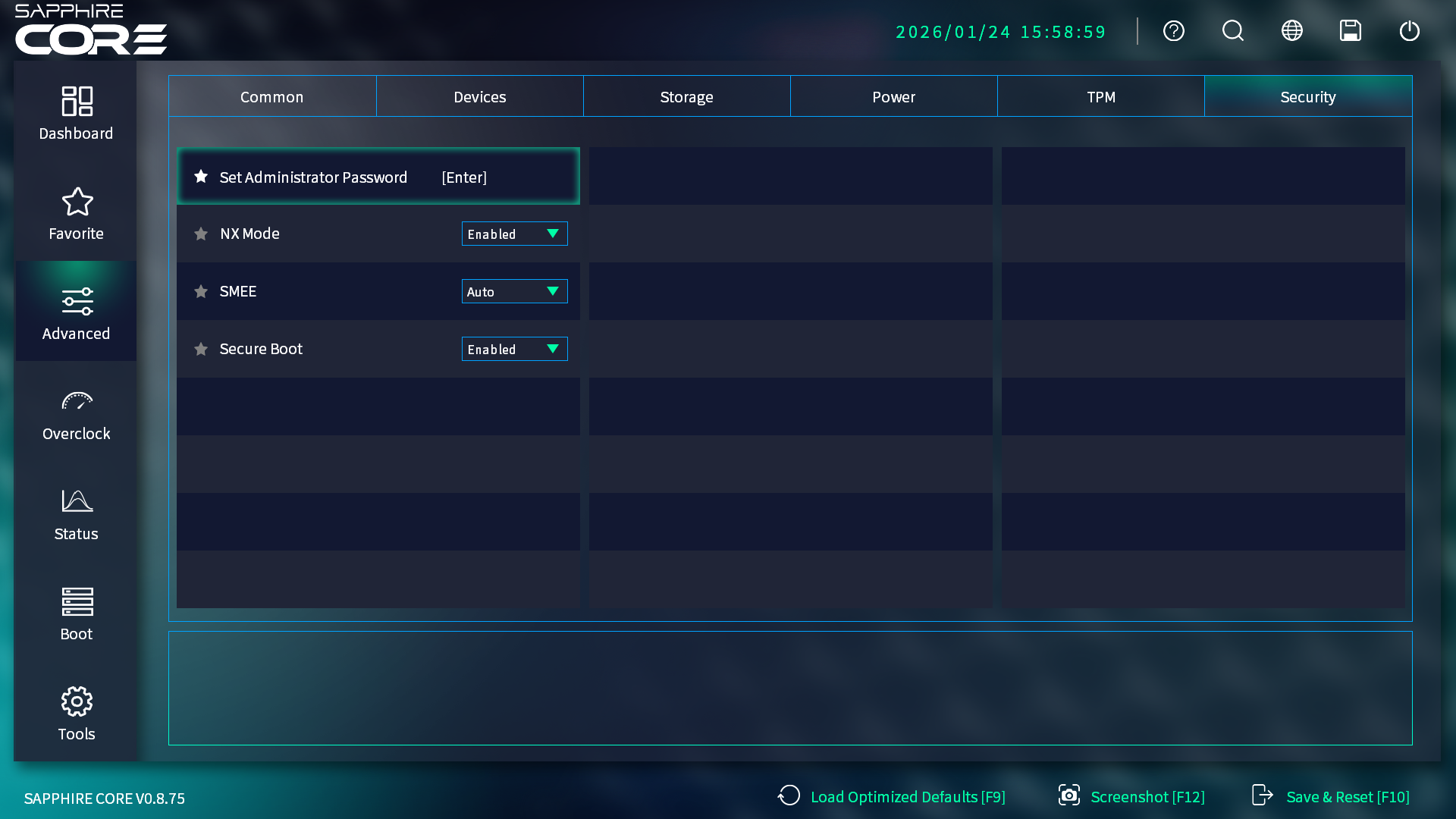This screenshot has height=819, width=1456.
Task: Click the help question mark icon
Action: tap(1173, 31)
